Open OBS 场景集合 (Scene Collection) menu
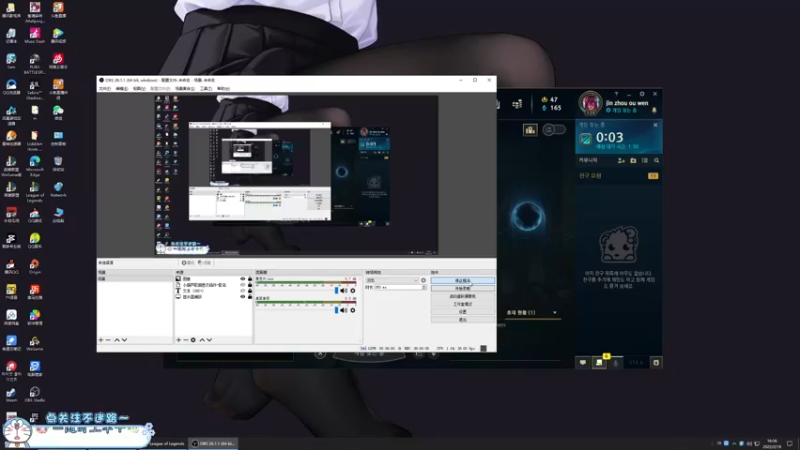This screenshot has width=800, height=450. tap(185, 89)
